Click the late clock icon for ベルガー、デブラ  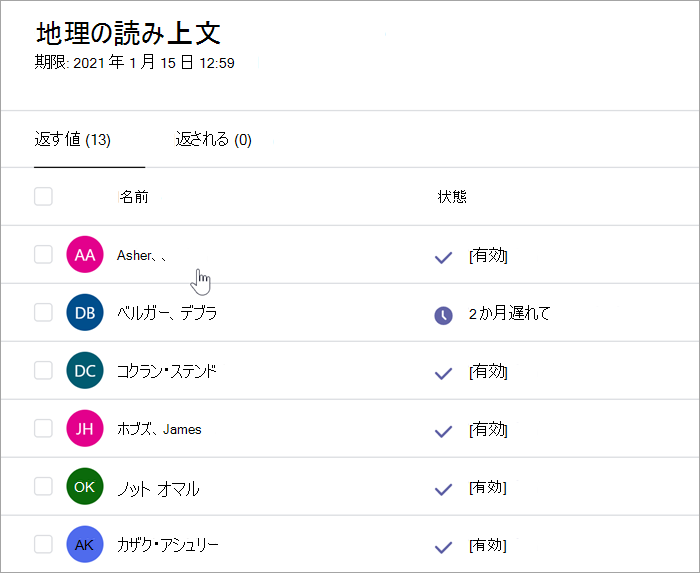pos(443,316)
